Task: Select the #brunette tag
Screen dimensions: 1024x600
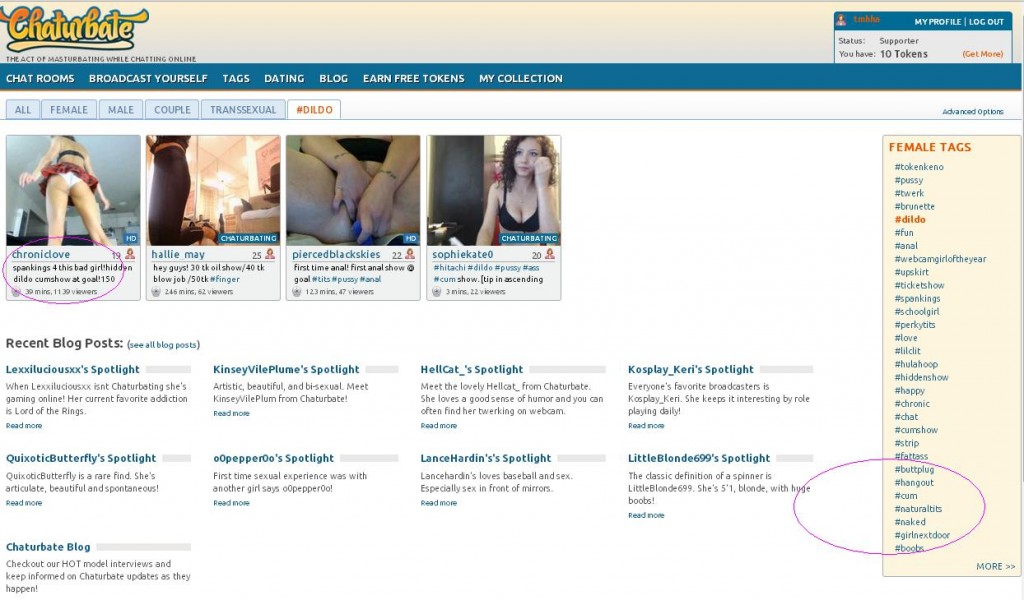Action: click(x=914, y=206)
